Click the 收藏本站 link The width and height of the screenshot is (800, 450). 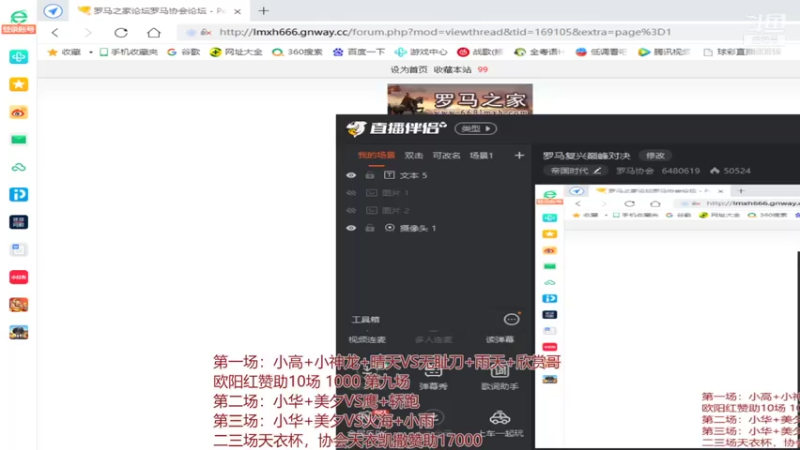pos(453,69)
